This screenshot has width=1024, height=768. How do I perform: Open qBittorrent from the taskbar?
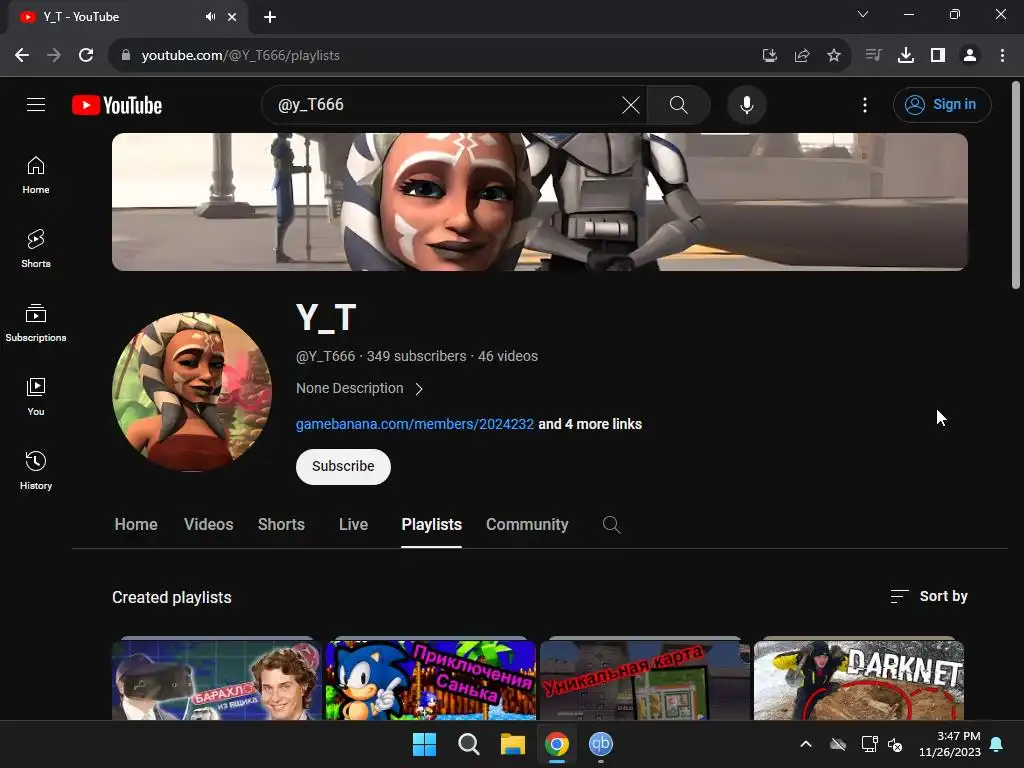[x=601, y=744]
